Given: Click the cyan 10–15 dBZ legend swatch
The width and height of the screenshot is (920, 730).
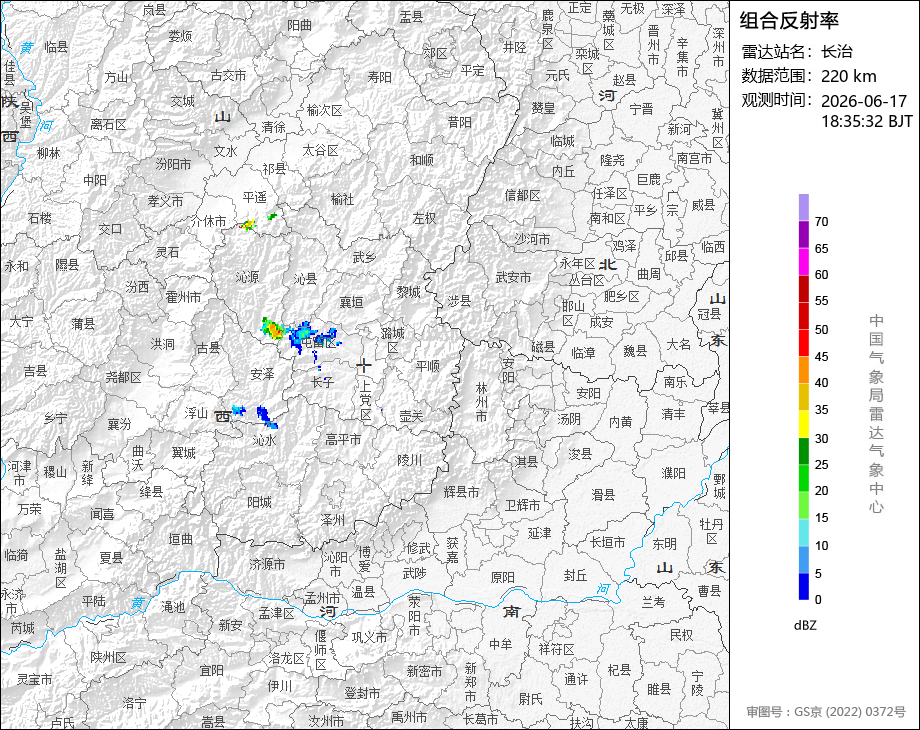Looking at the screenshot, I should coord(803,532).
